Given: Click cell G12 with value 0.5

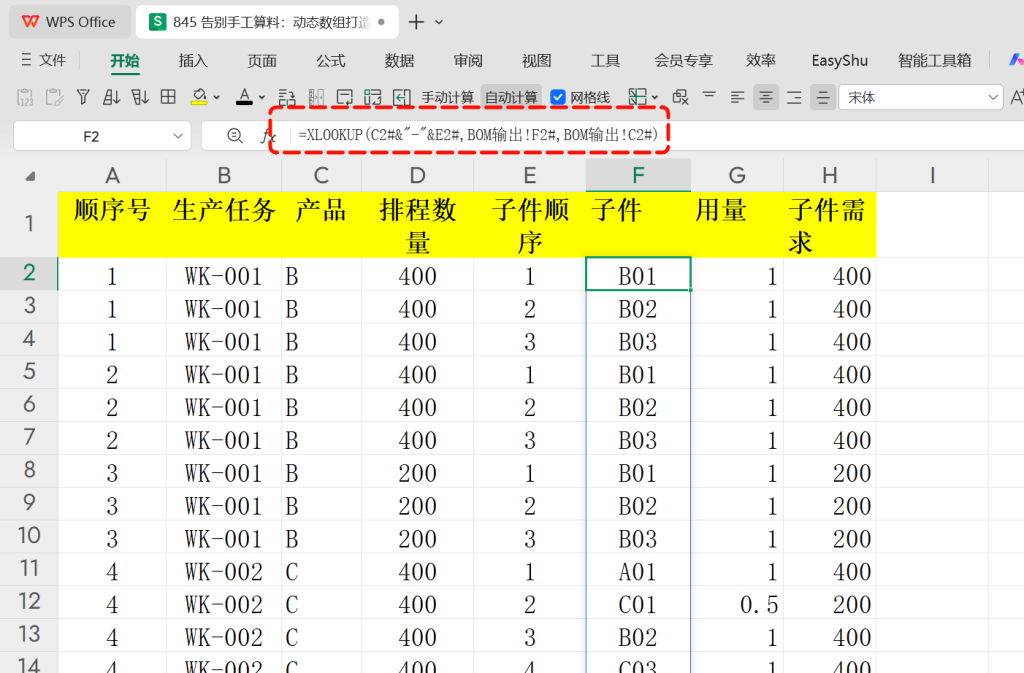Looking at the screenshot, I should coord(737,604).
